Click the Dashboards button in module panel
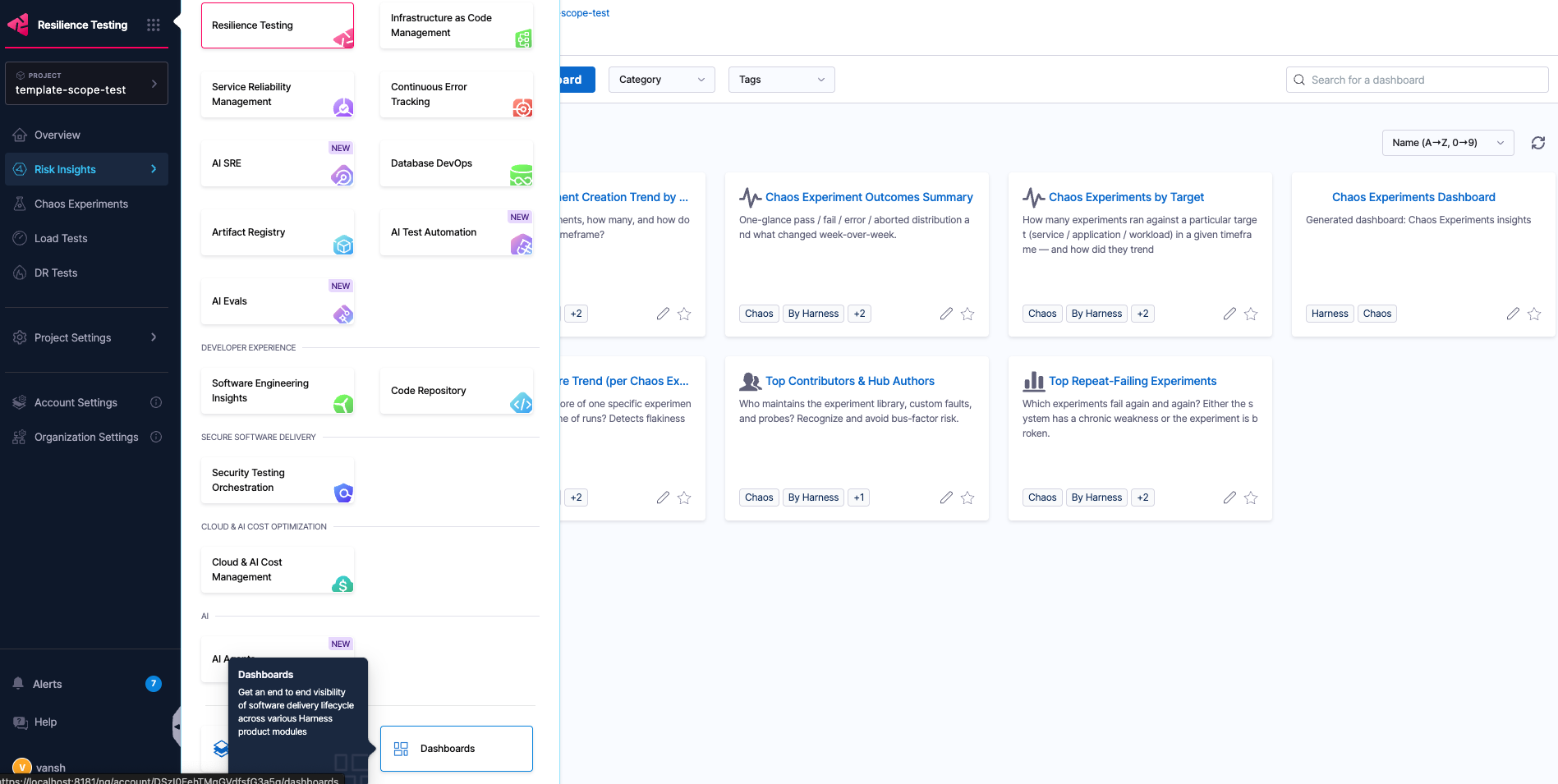Image resolution: width=1558 pixels, height=784 pixels. point(457,749)
